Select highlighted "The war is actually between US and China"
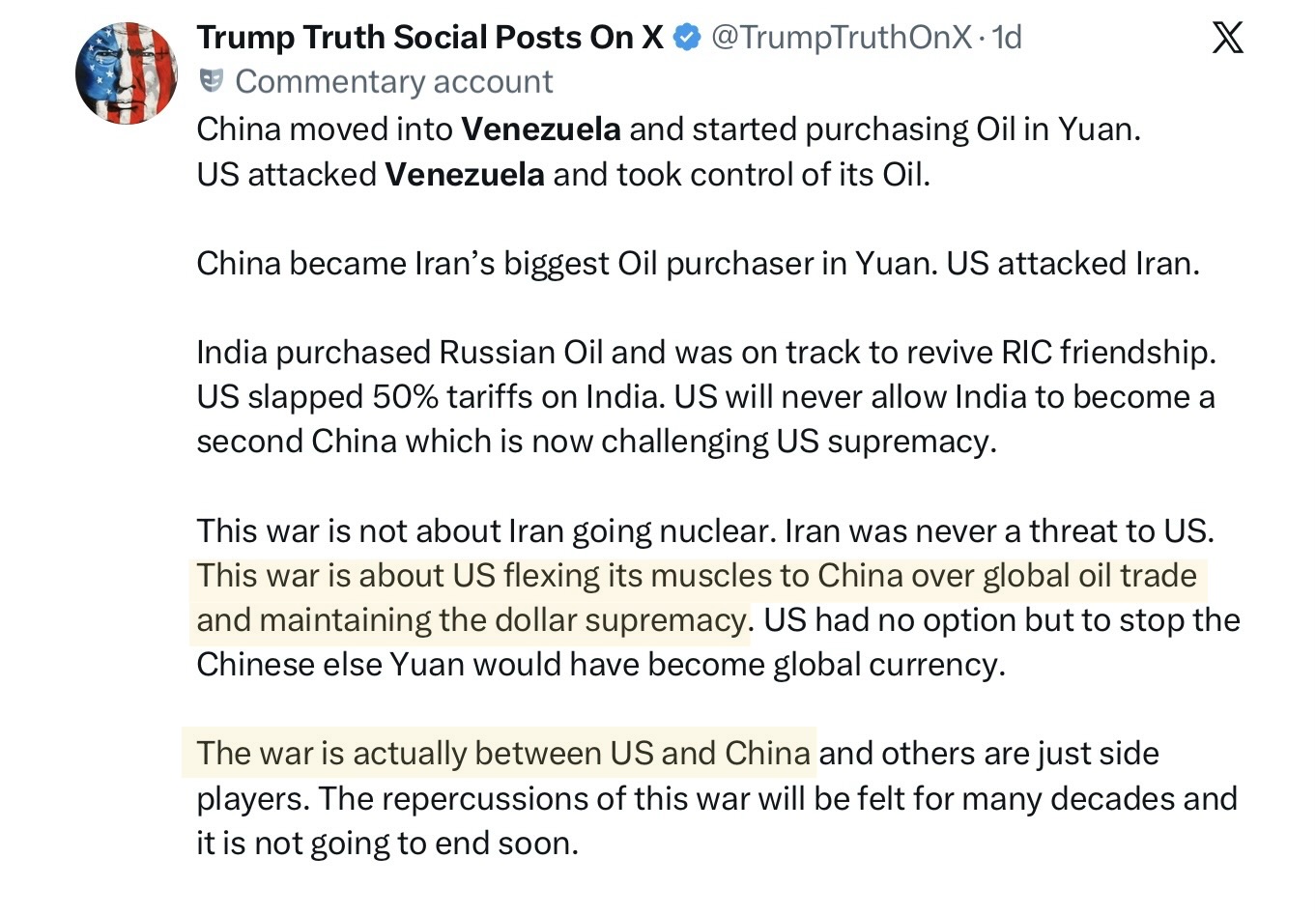Image resolution: width=1316 pixels, height=916 pixels. [502, 754]
